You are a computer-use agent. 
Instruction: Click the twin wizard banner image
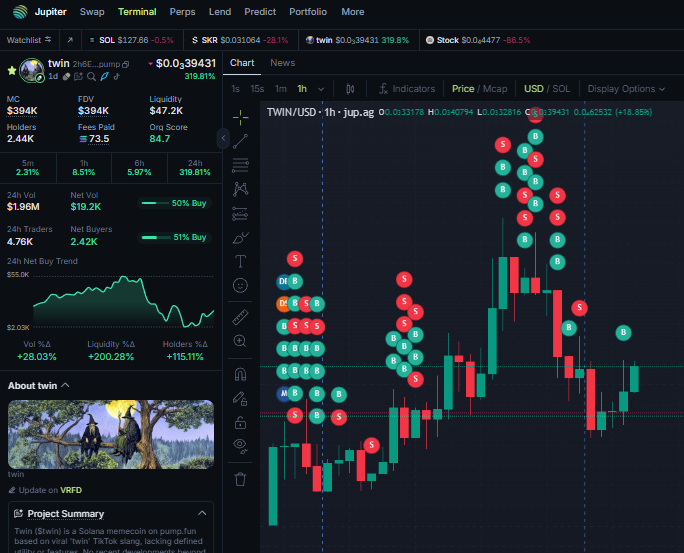click(x=111, y=434)
